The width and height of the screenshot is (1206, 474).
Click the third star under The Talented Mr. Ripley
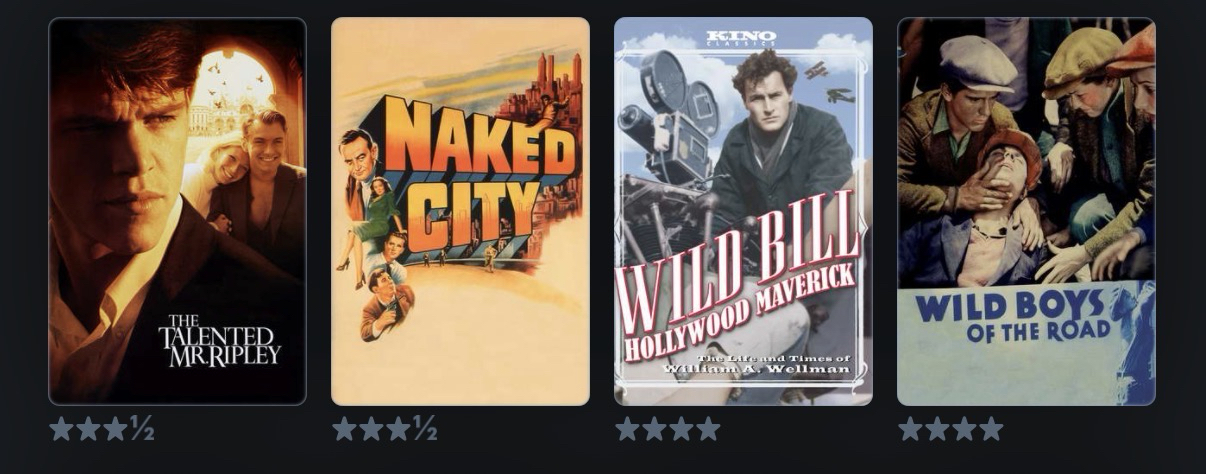click(x=116, y=429)
